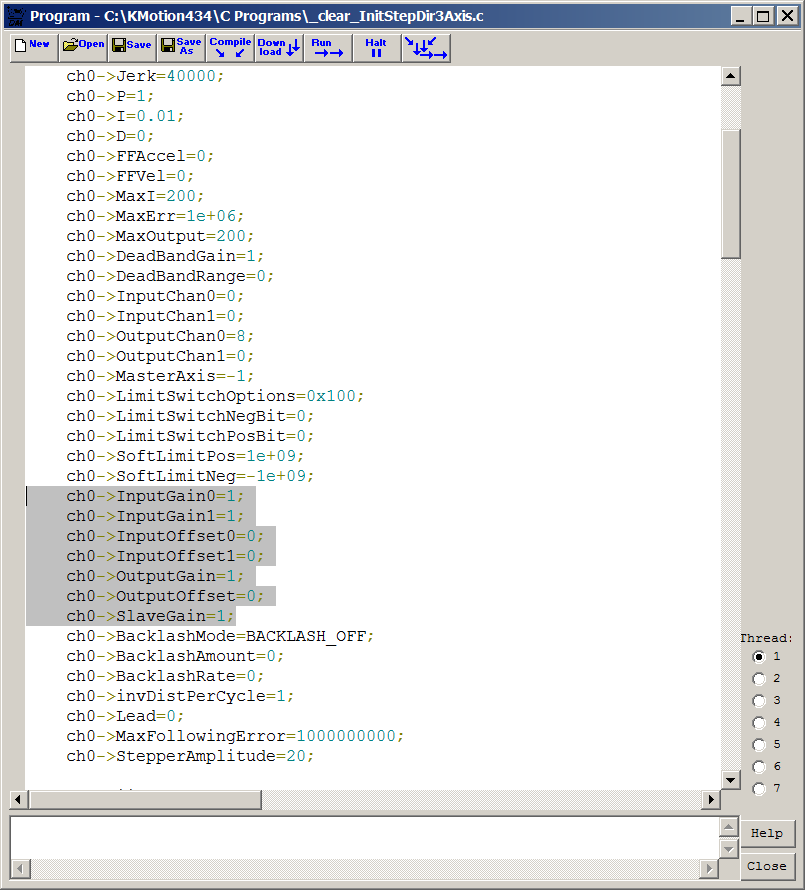The width and height of the screenshot is (805, 890).
Task: Click the line ch0->Lead=0;
Action: pyautogui.click(x=125, y=716)
